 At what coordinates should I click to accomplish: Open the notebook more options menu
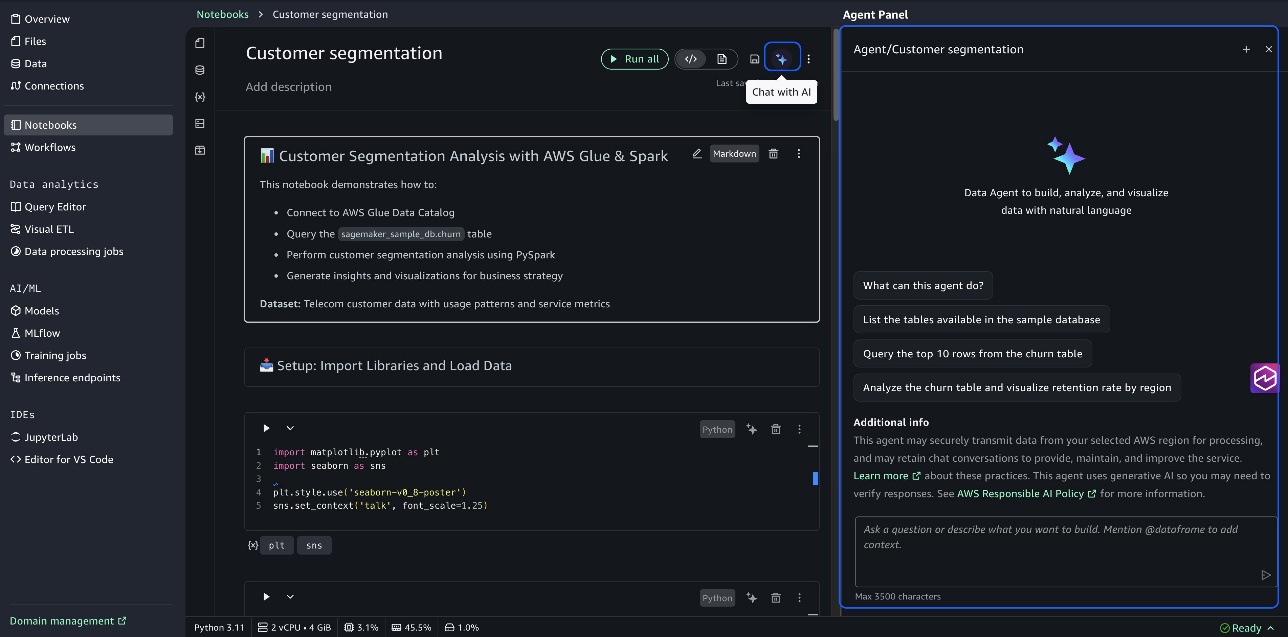click(809, 59)
